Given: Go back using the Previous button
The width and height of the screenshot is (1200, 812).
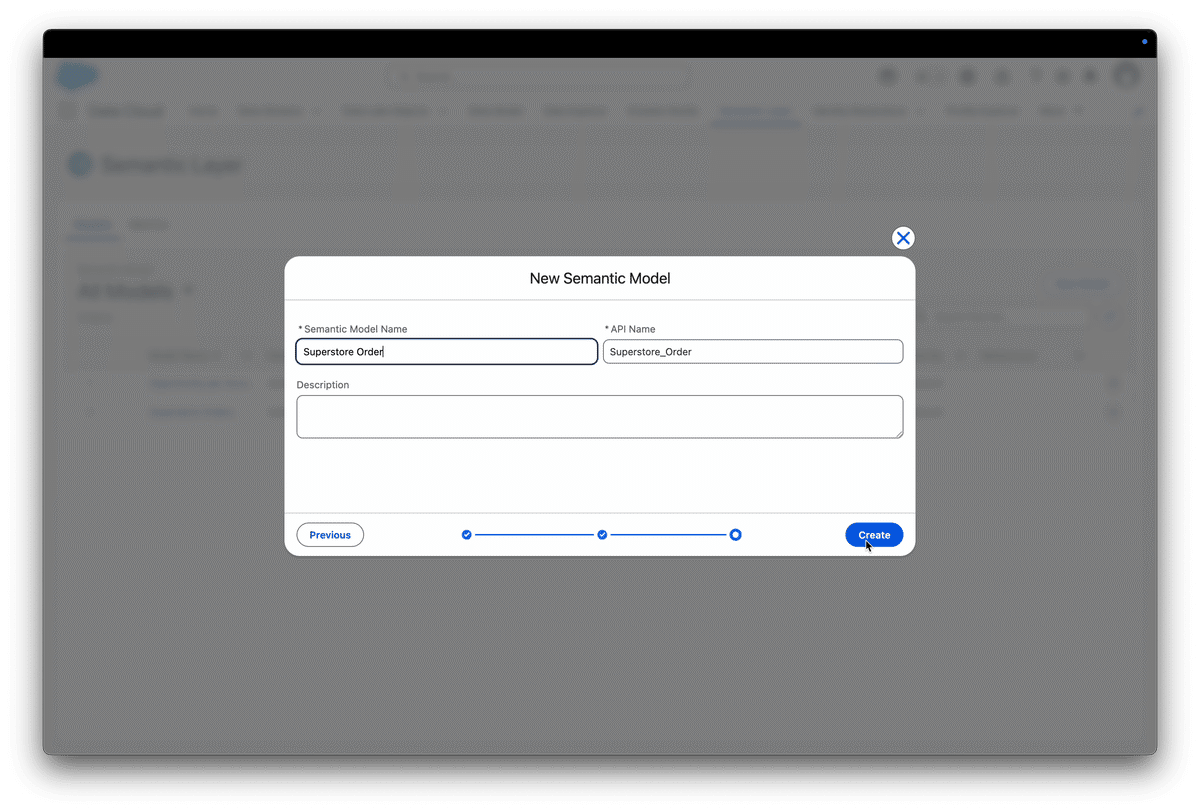Looking at the screenshot, I should [330, 535].
